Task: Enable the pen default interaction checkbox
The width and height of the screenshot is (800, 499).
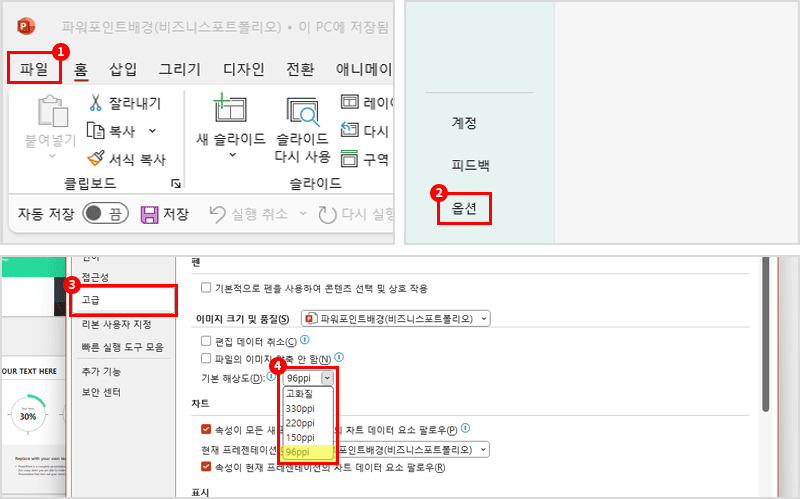Action: click(x=206, y=288)
